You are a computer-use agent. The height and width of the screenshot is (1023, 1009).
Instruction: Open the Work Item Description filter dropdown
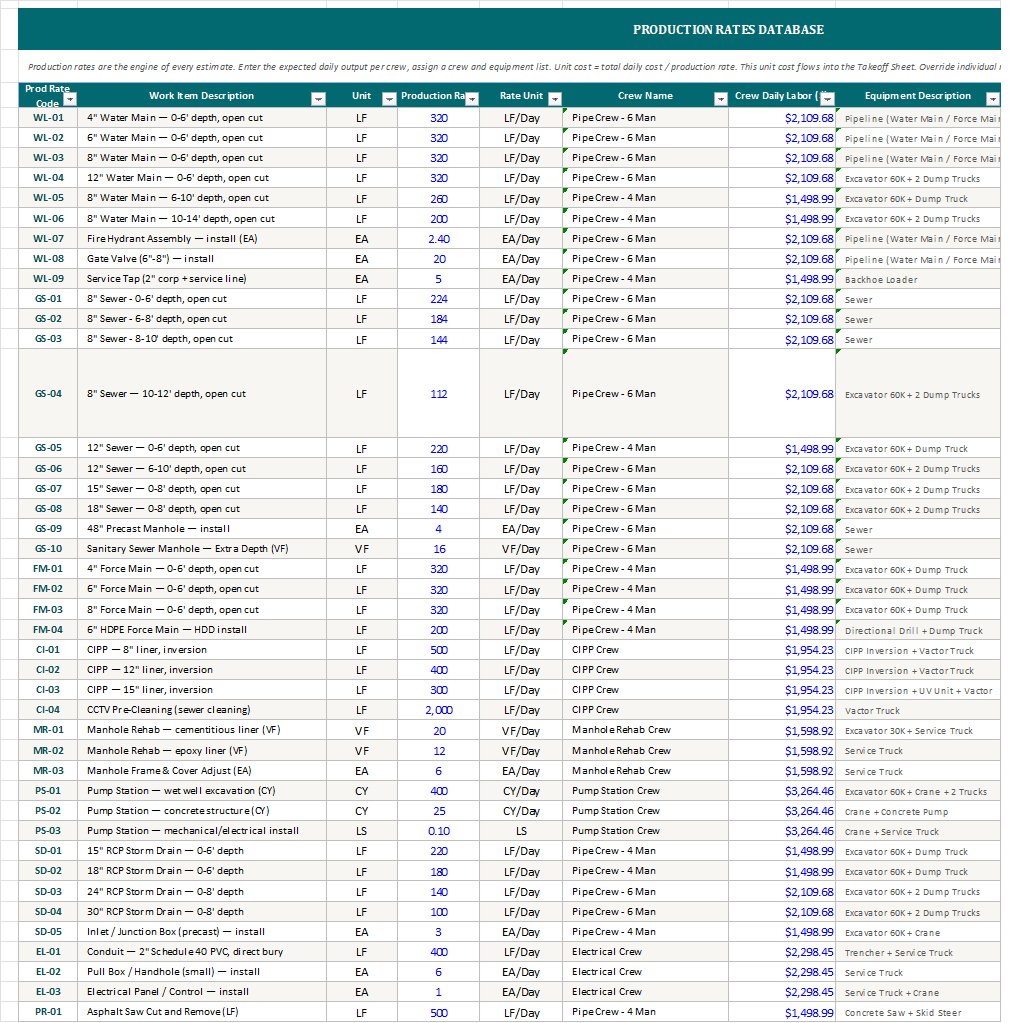pos(318,99)
